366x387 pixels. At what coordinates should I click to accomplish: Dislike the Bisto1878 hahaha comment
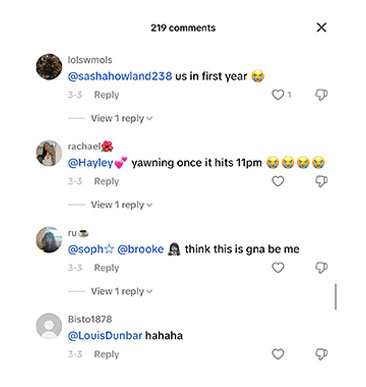(x=321, y=354)
